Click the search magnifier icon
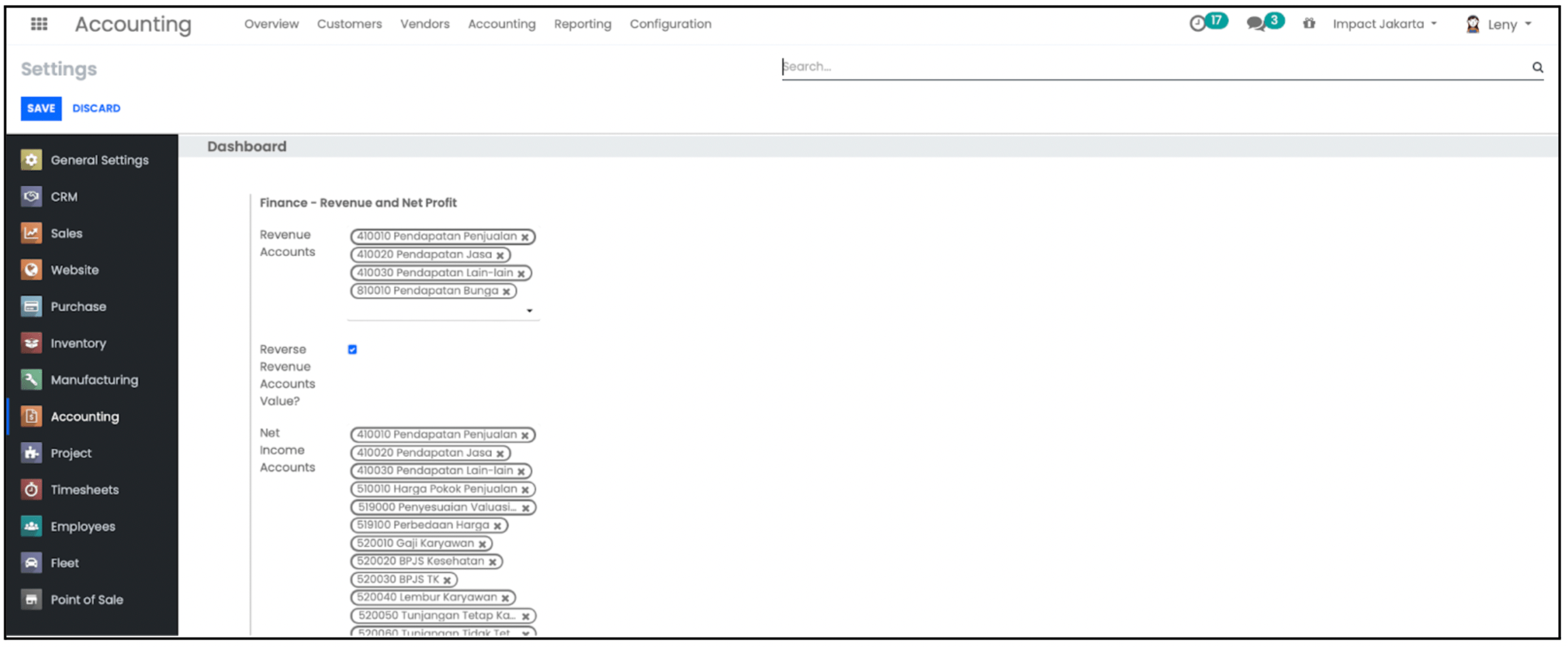 pyautogui.click(x=1537, y=67)
